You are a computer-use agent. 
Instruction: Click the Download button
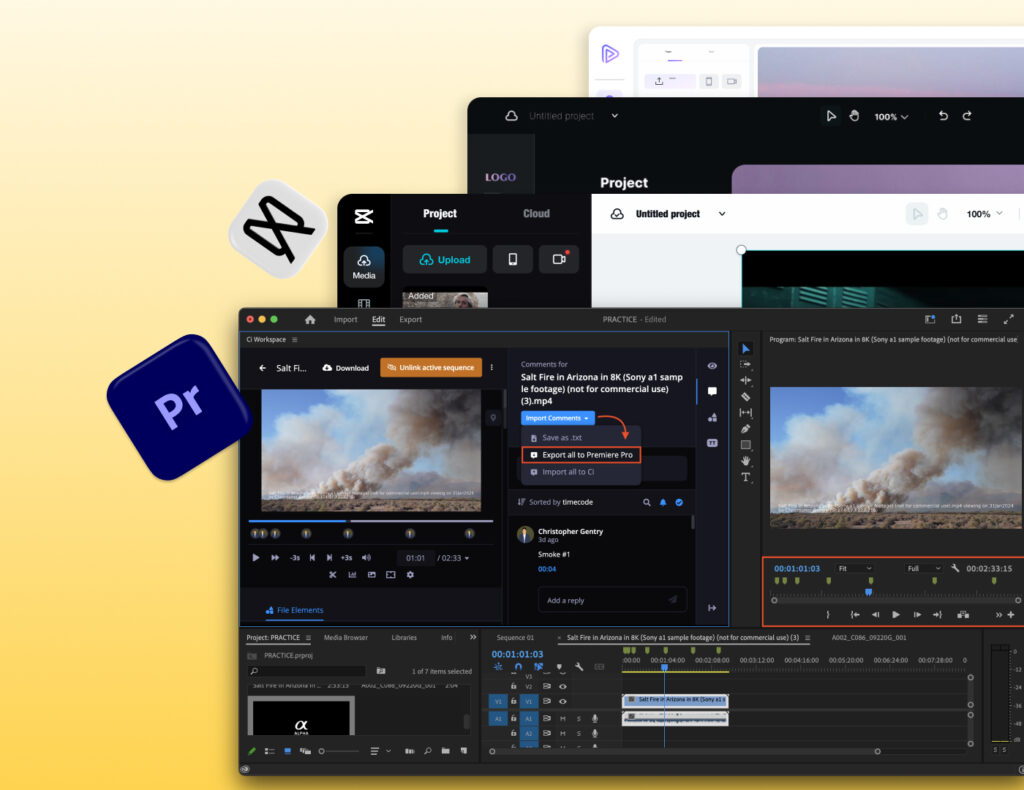pyautogui.click(x=345, y=368)
